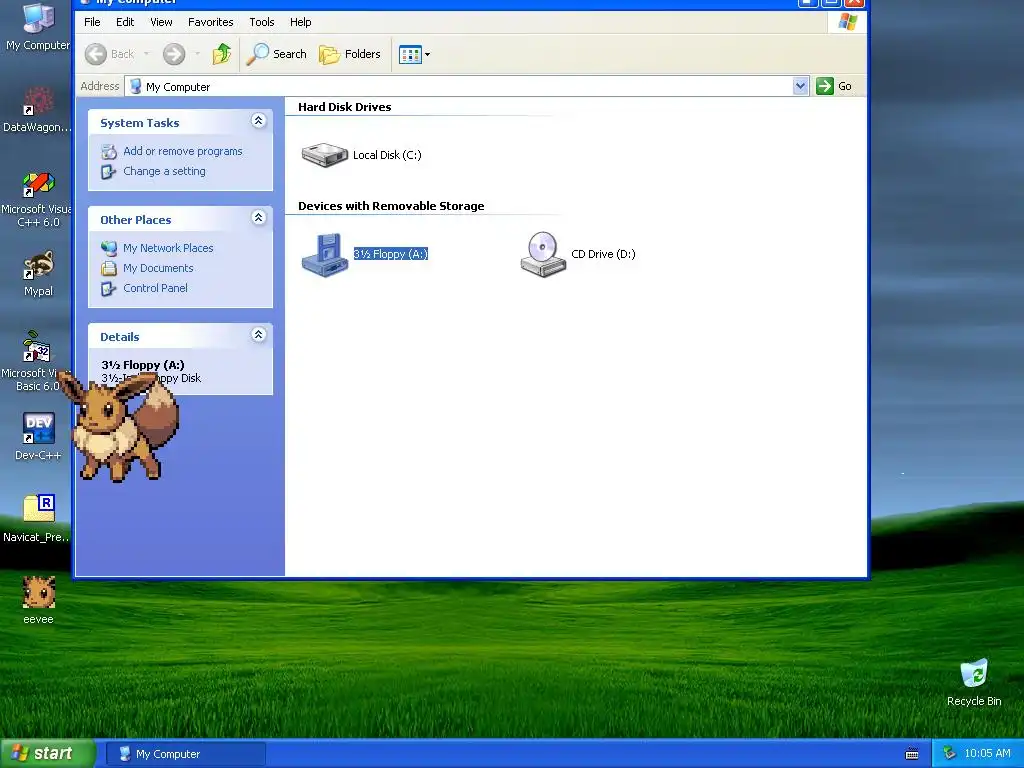Toggle the Folders pane button

pos(350,54)
